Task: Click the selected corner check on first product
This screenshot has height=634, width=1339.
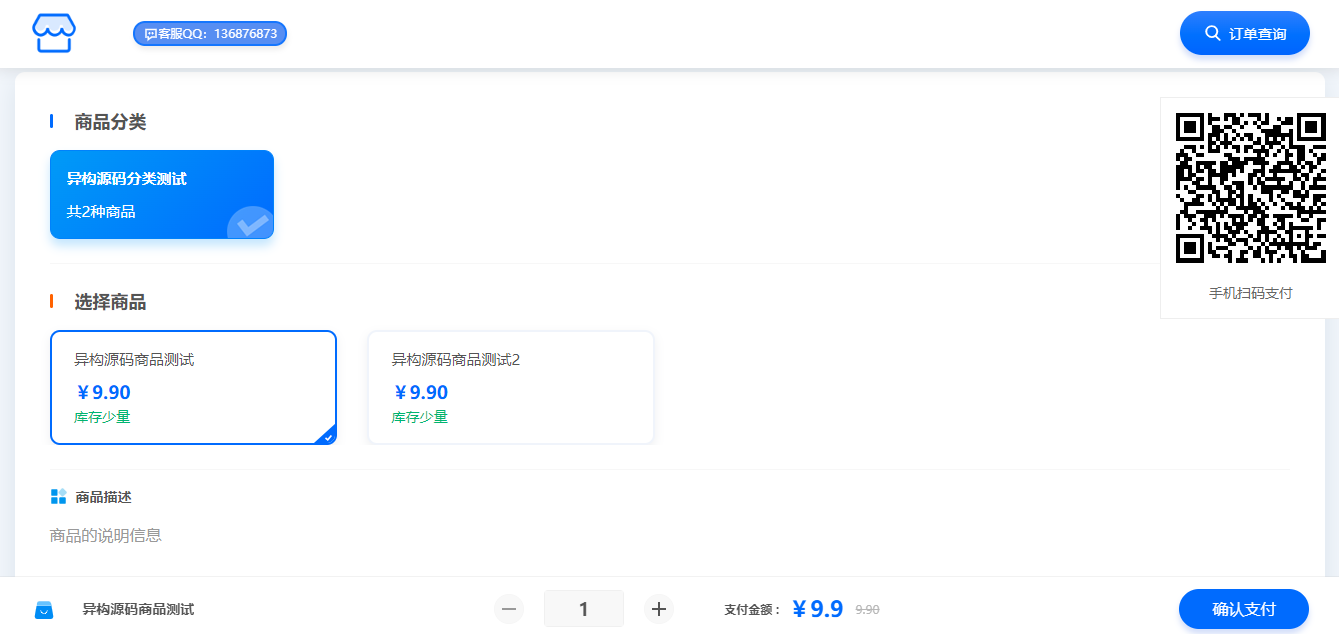Action: (x=327, y=436)
